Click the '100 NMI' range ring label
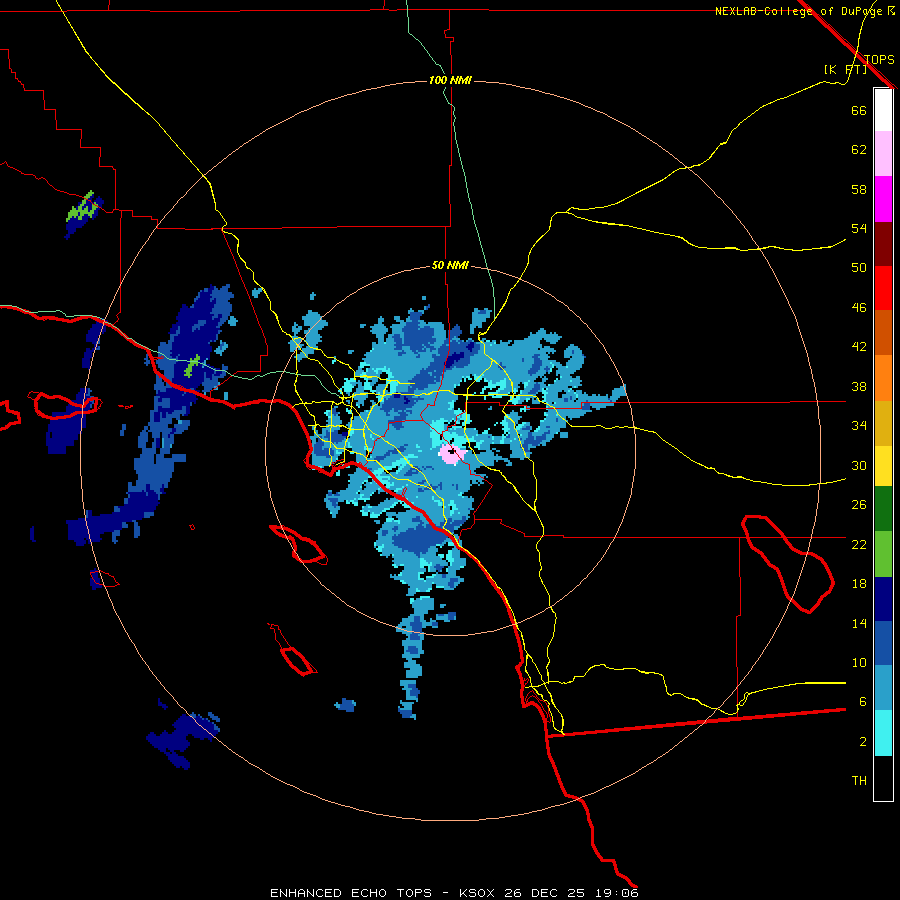This screenshot has height=900, width=900. coord(450,80)
